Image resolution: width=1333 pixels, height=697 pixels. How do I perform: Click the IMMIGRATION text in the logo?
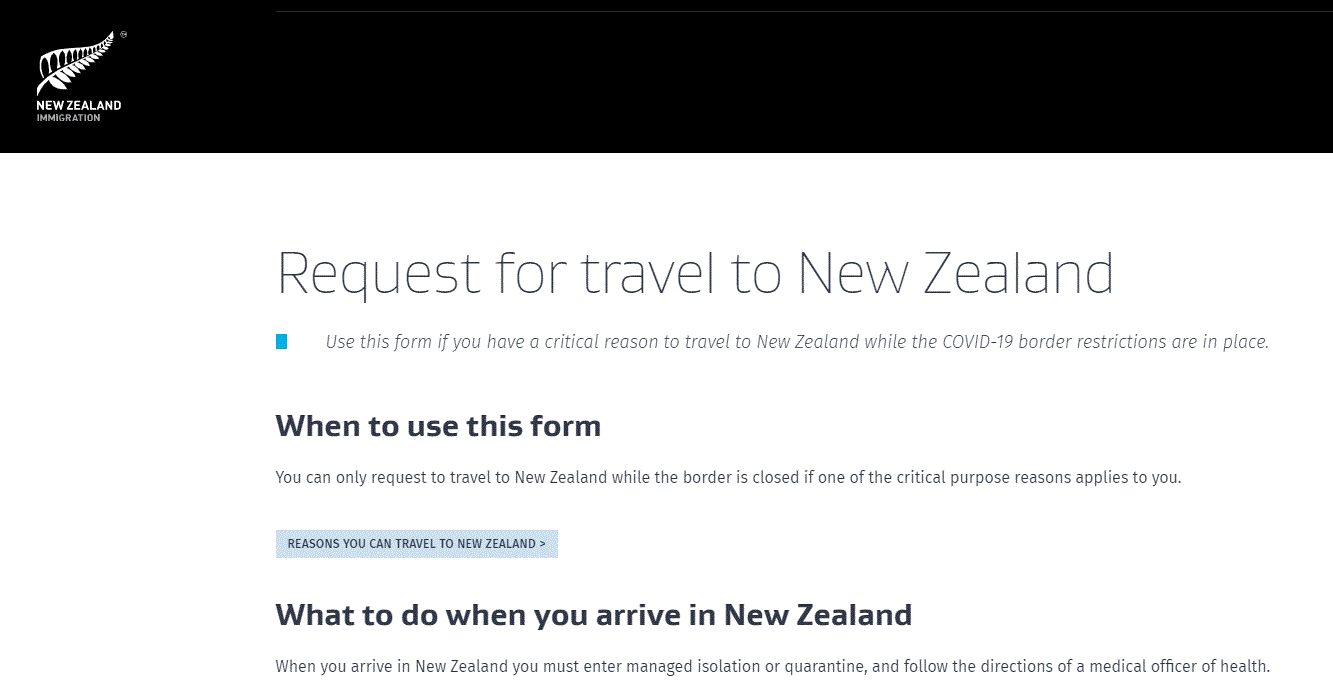[x=69, y=118]
